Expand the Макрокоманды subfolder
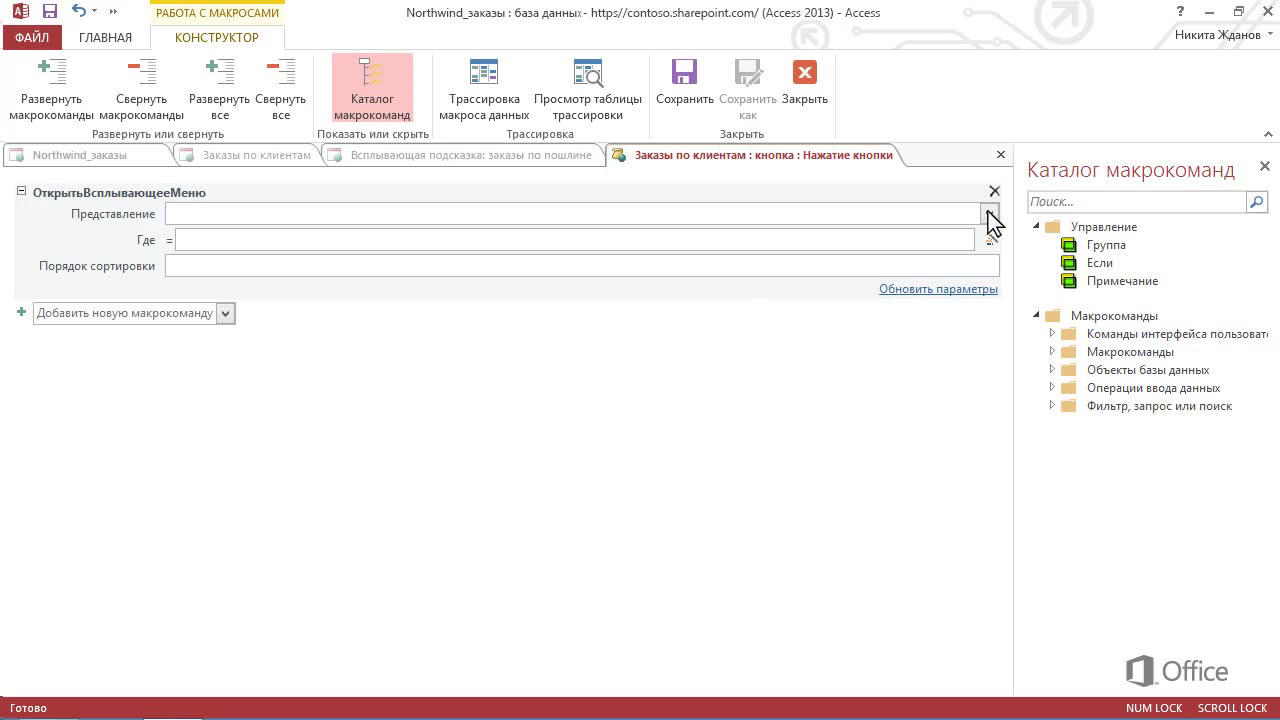This screenshot has height=720, width=1280. click(1052, 351)
